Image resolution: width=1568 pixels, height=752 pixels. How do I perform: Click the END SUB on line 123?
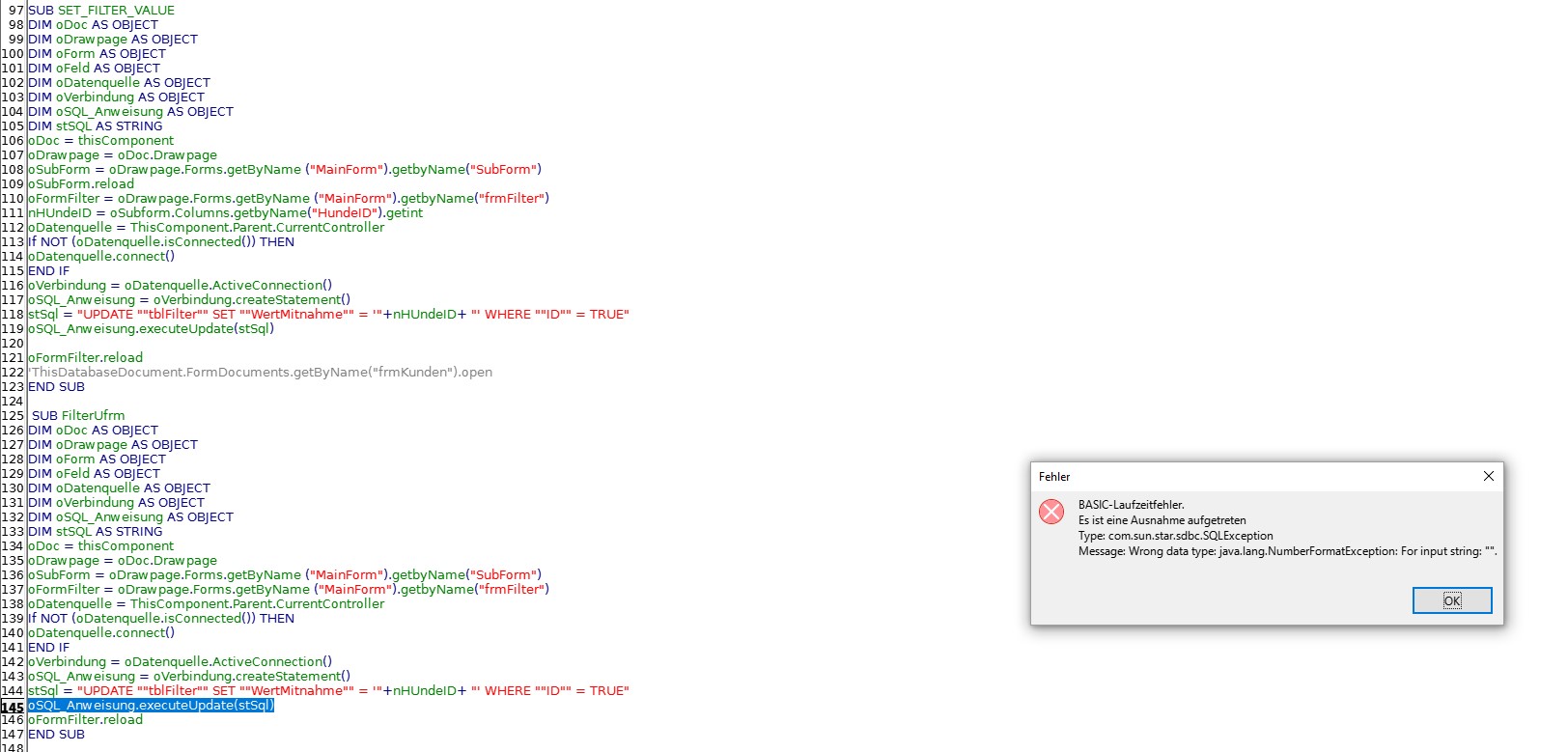(x=56, y=387)
